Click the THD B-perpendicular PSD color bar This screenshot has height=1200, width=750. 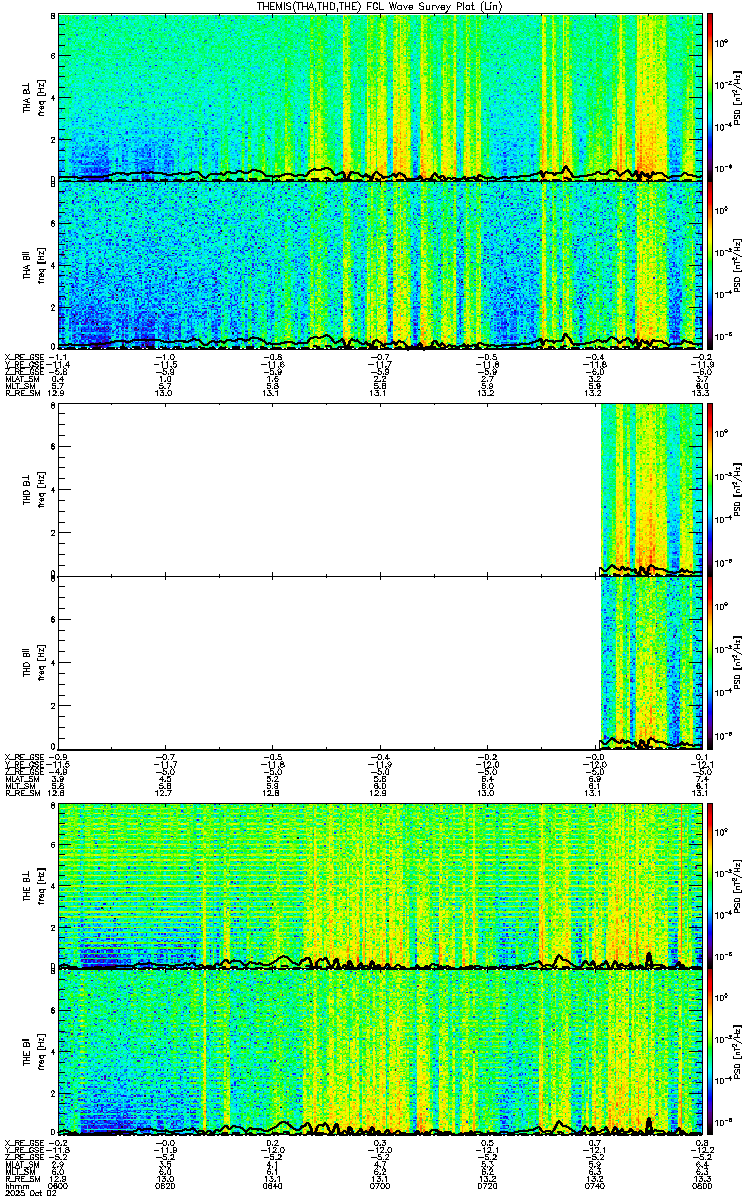point(710,490)
